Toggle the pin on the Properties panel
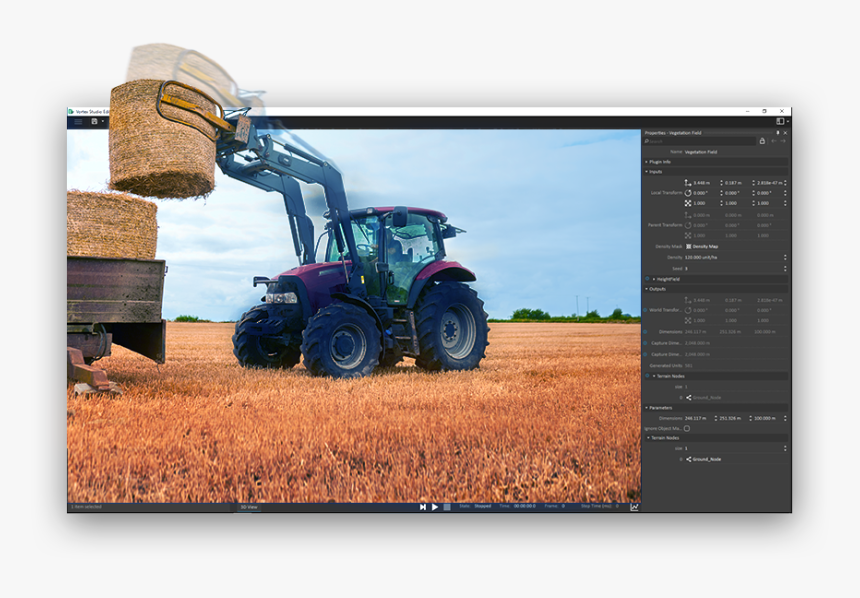This screenshot has height=598, width=860. tap(778, 131)
